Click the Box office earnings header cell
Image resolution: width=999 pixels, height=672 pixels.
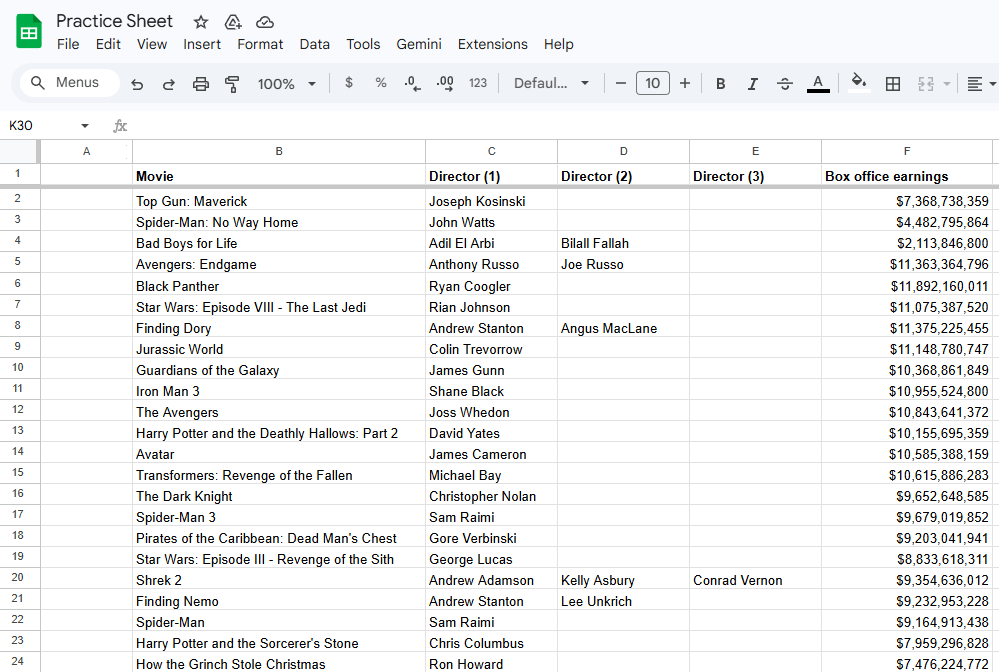point(907,176)
